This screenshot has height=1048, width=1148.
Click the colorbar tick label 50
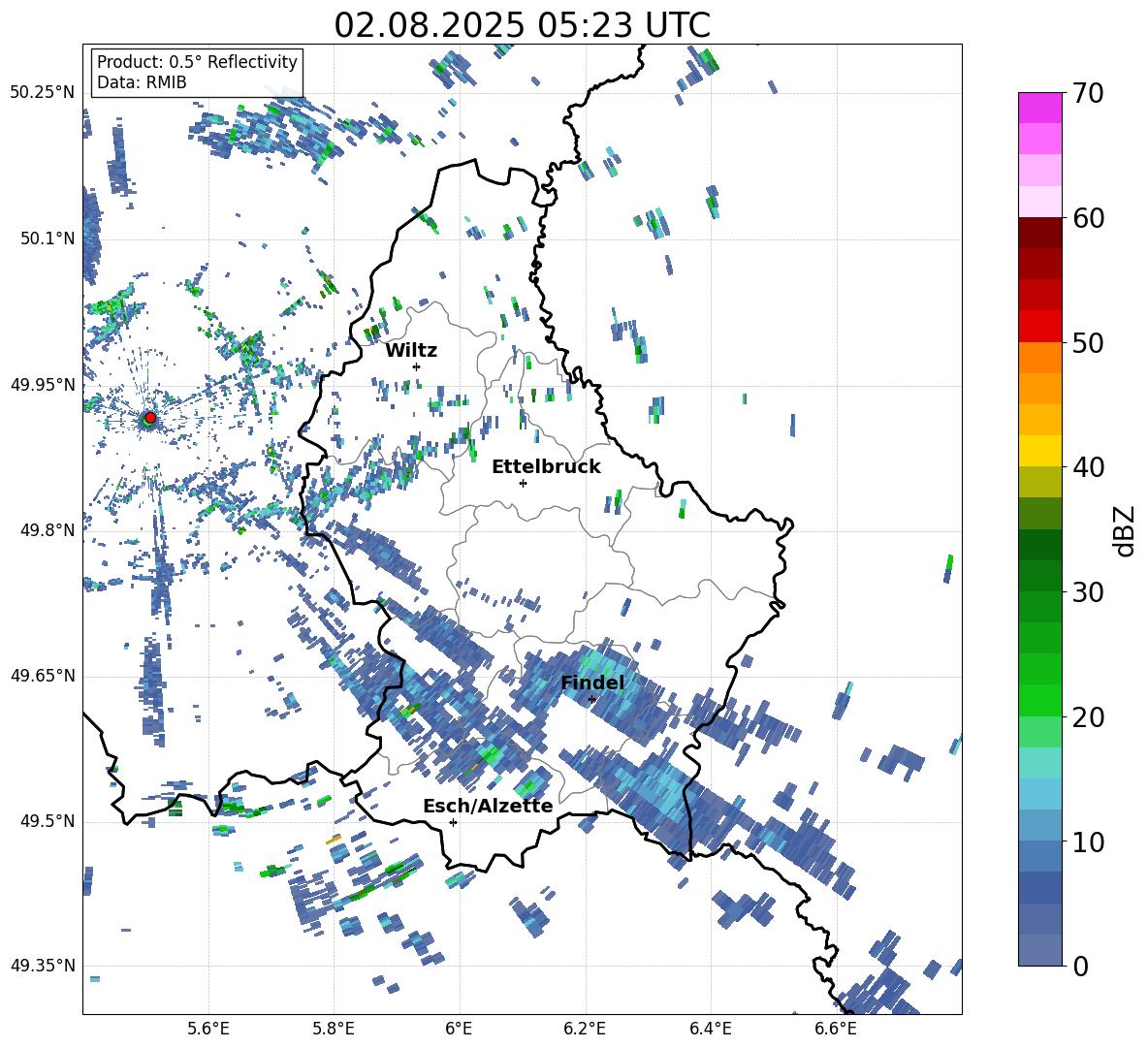pyautogui.click(x=1088, y=343)
